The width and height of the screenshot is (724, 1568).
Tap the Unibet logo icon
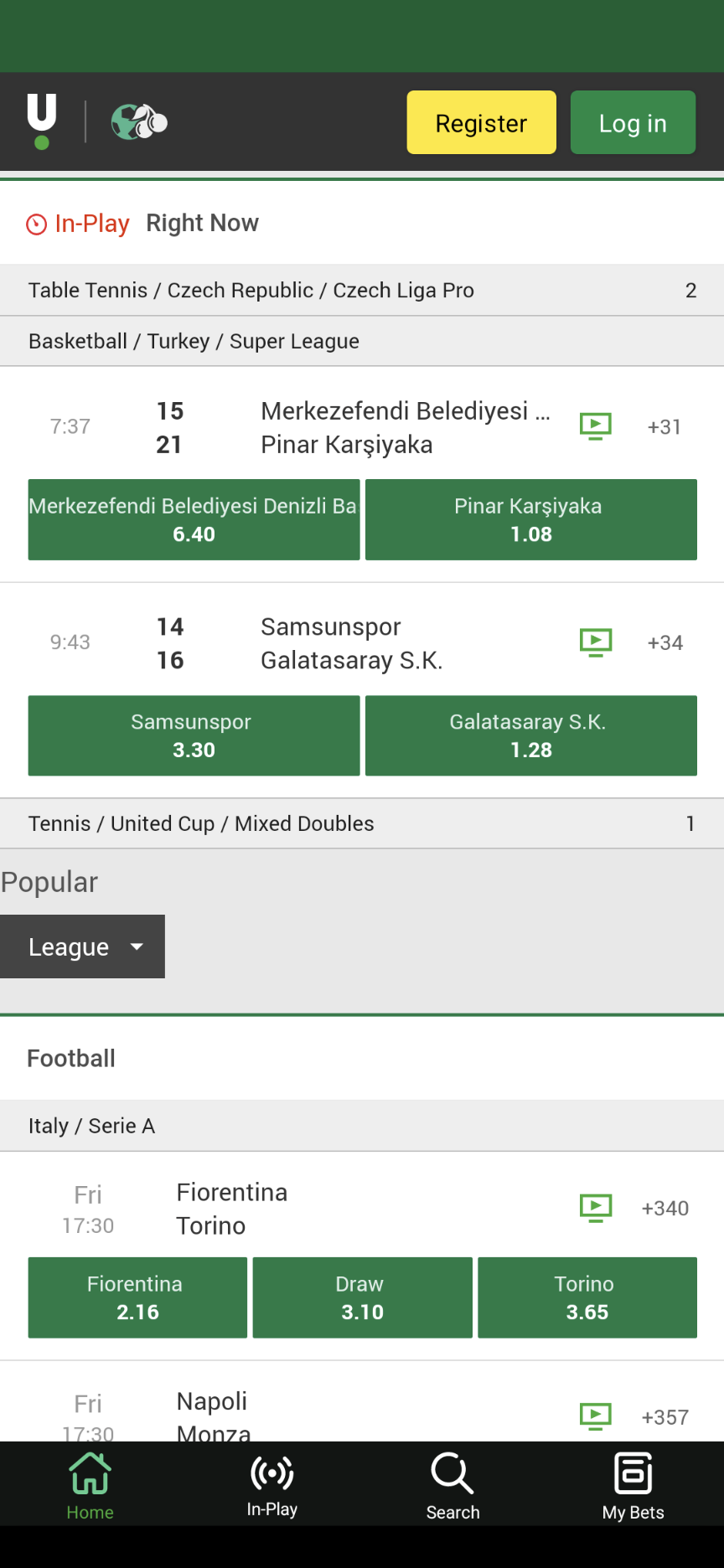coord(42,121)
